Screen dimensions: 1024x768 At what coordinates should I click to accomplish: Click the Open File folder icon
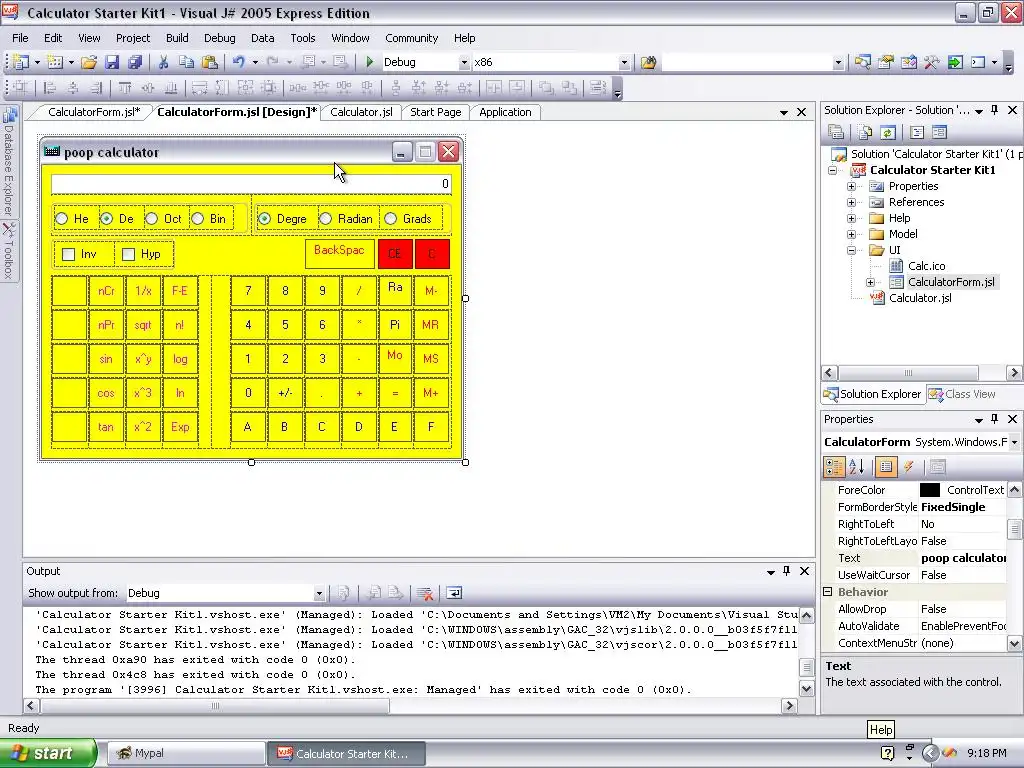click(89, 62)
